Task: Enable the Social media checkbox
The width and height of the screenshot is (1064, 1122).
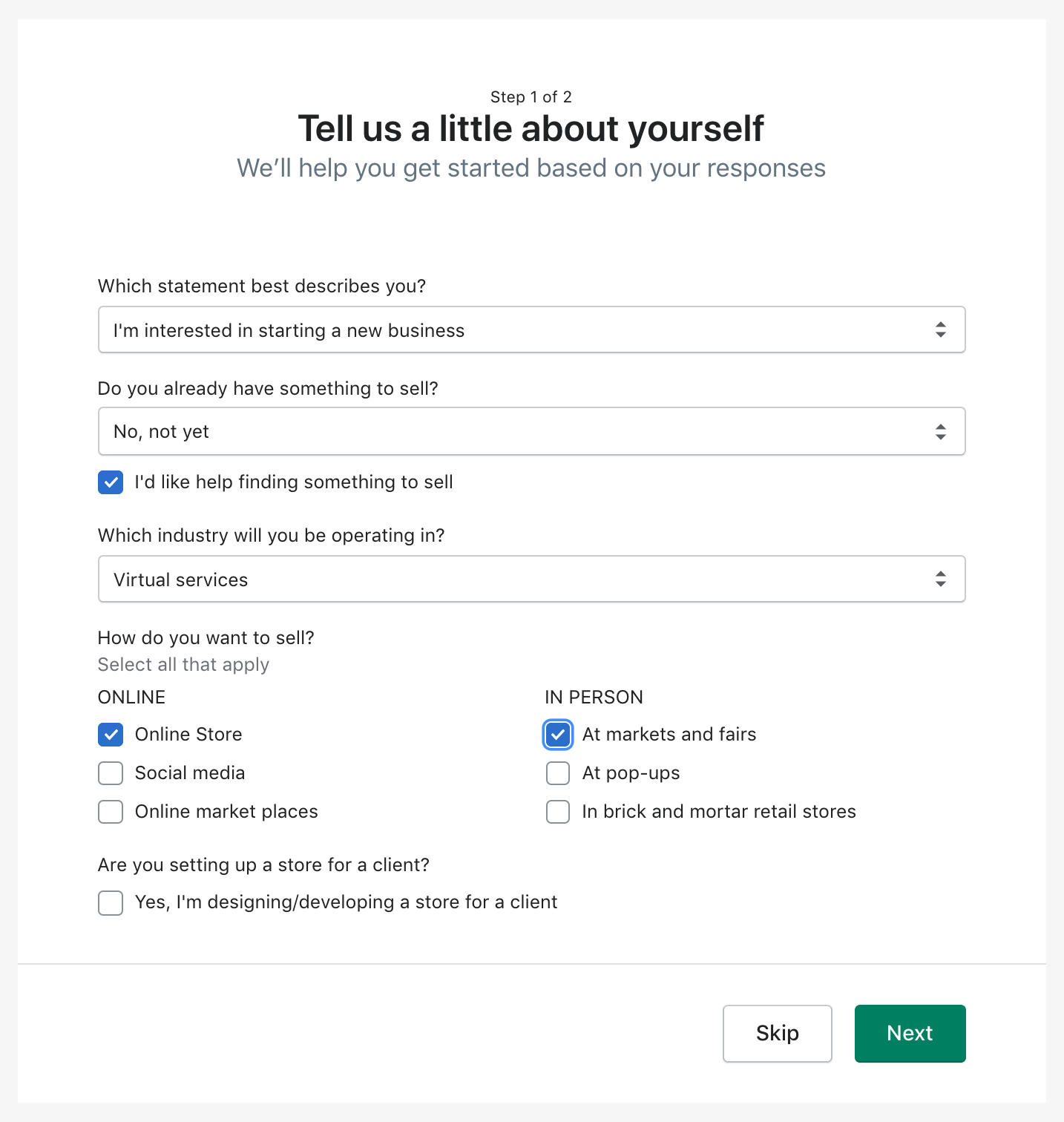Action: pyautogui.click(x=110, y=773)
